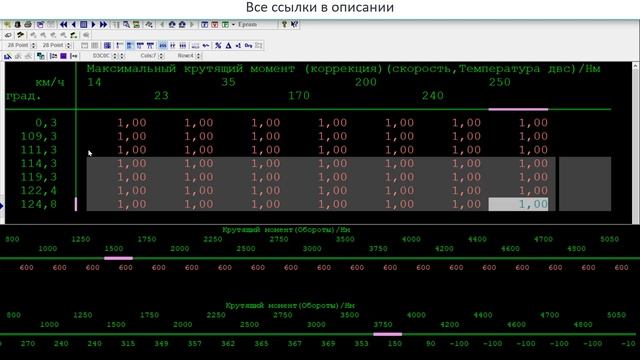Click the percent difference icon
This screenshot has height=360, width=640.
tap(218, 45)
